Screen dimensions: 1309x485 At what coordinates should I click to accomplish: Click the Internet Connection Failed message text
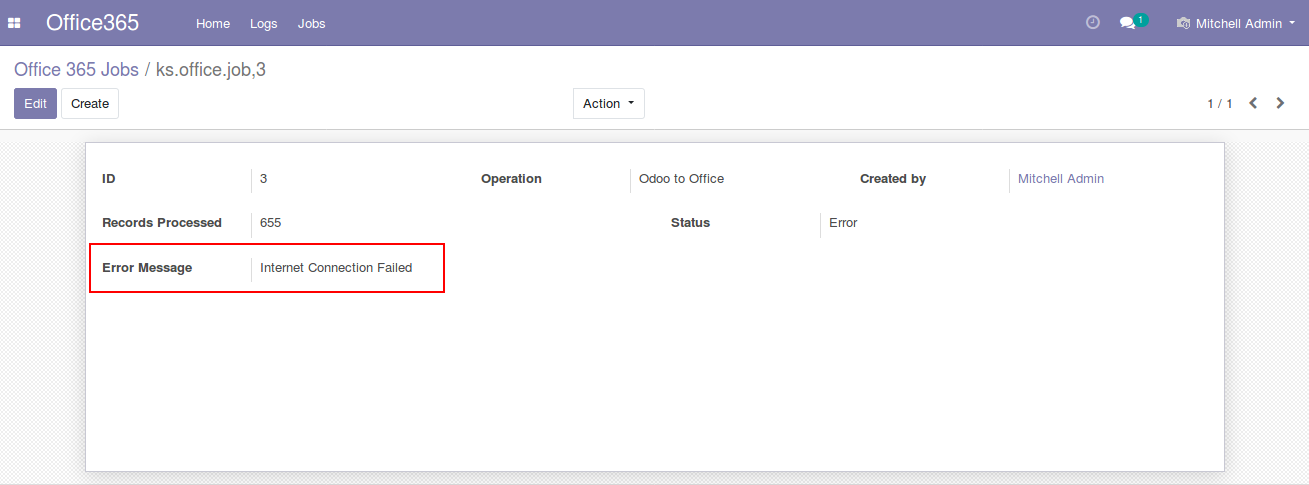coord(336,268)
